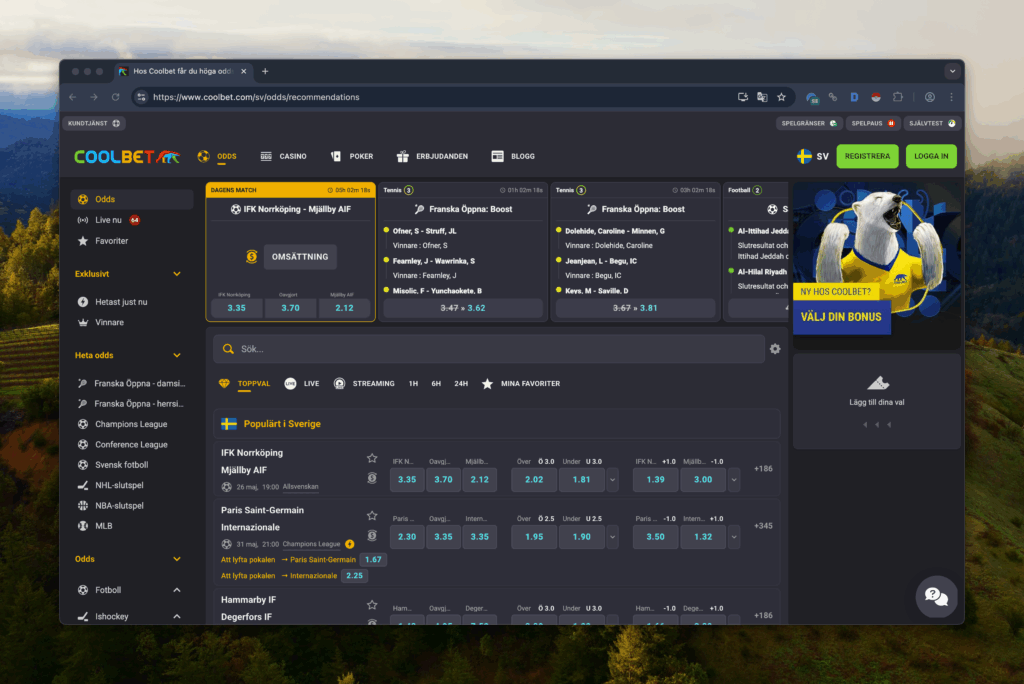
Task: Open MLB baseball link
Action: click(95, 525)
